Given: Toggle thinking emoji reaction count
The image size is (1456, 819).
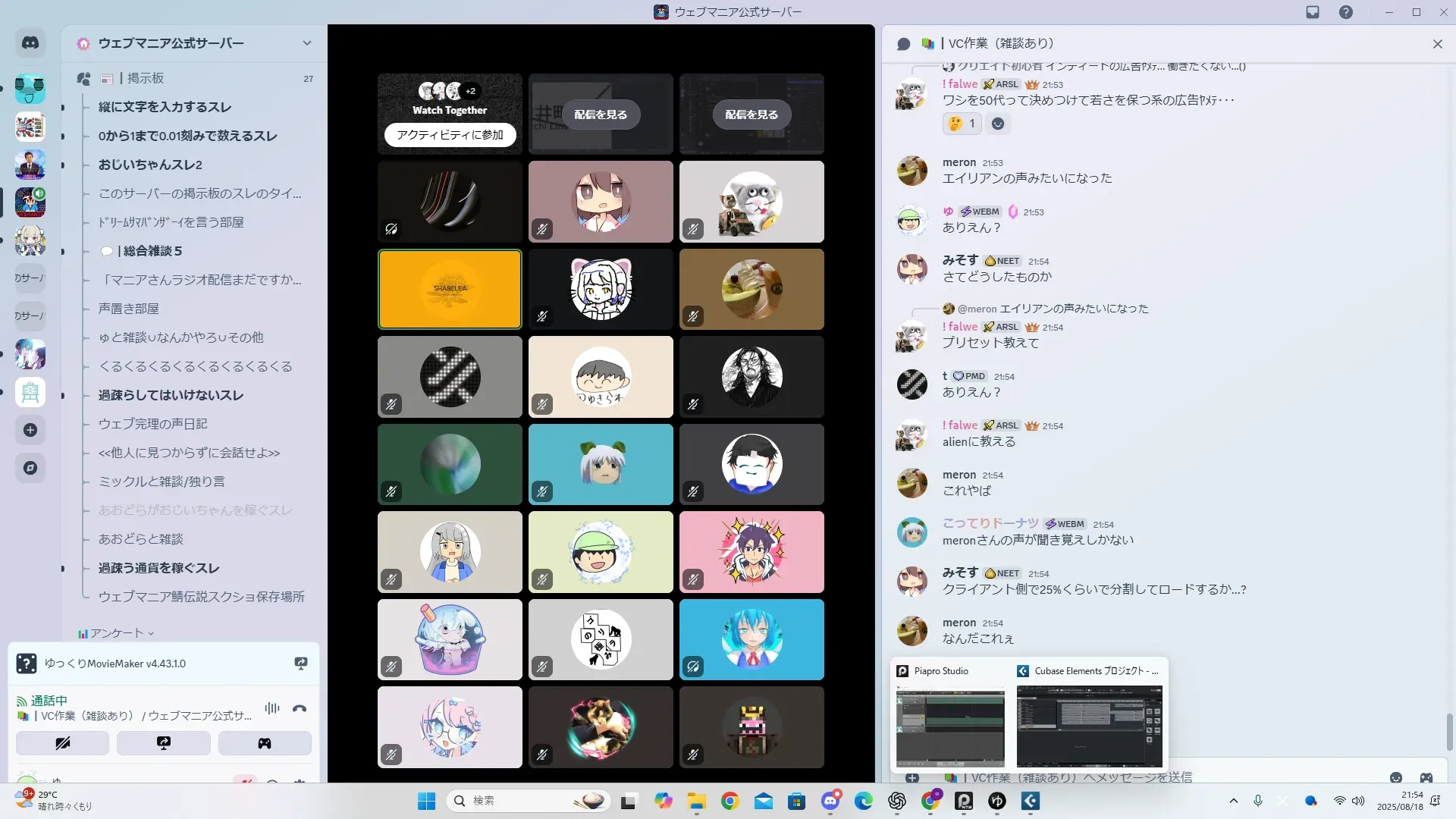Looking at the screenshot, I should click(x=962, y=124).
